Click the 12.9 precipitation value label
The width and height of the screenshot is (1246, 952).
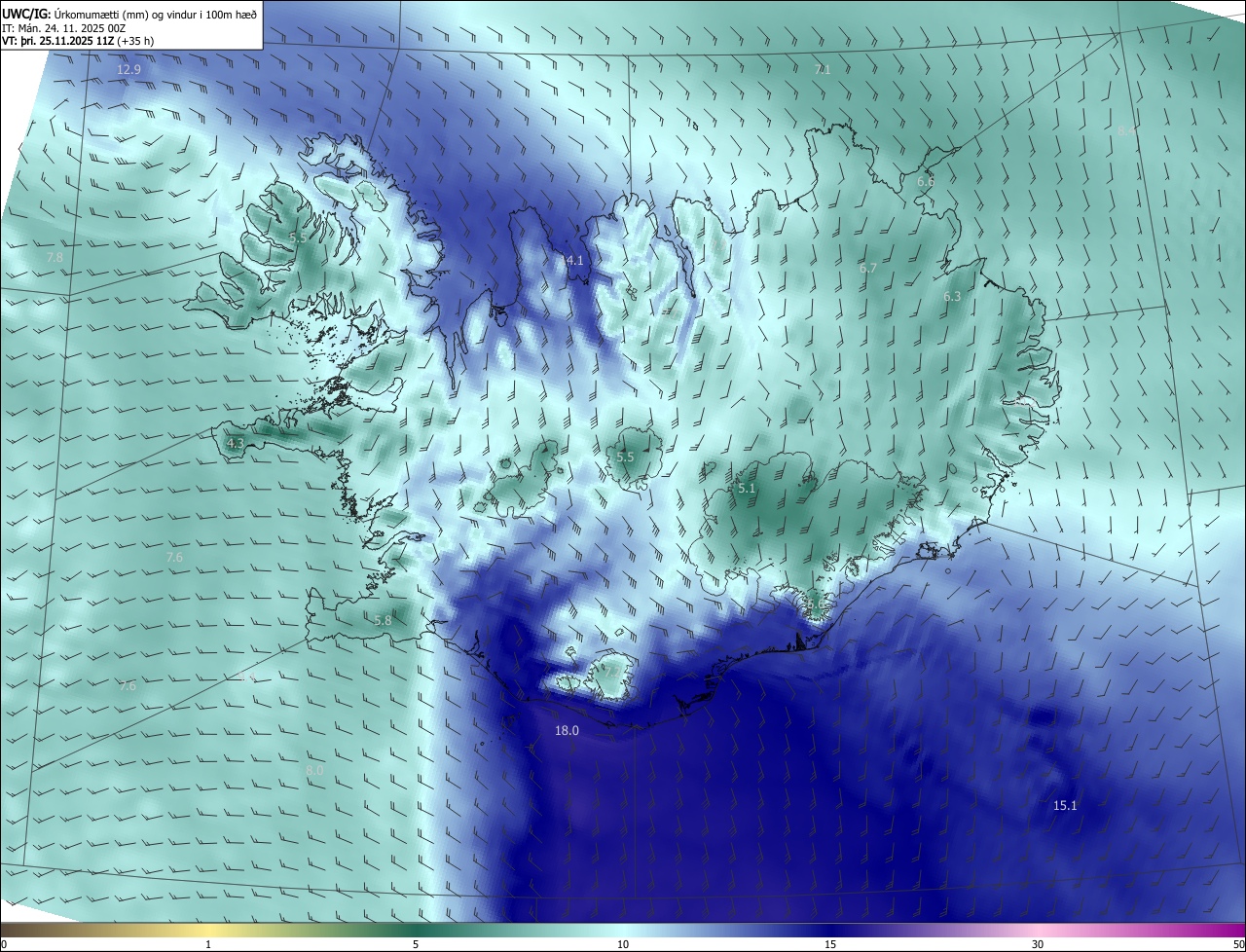128,70
